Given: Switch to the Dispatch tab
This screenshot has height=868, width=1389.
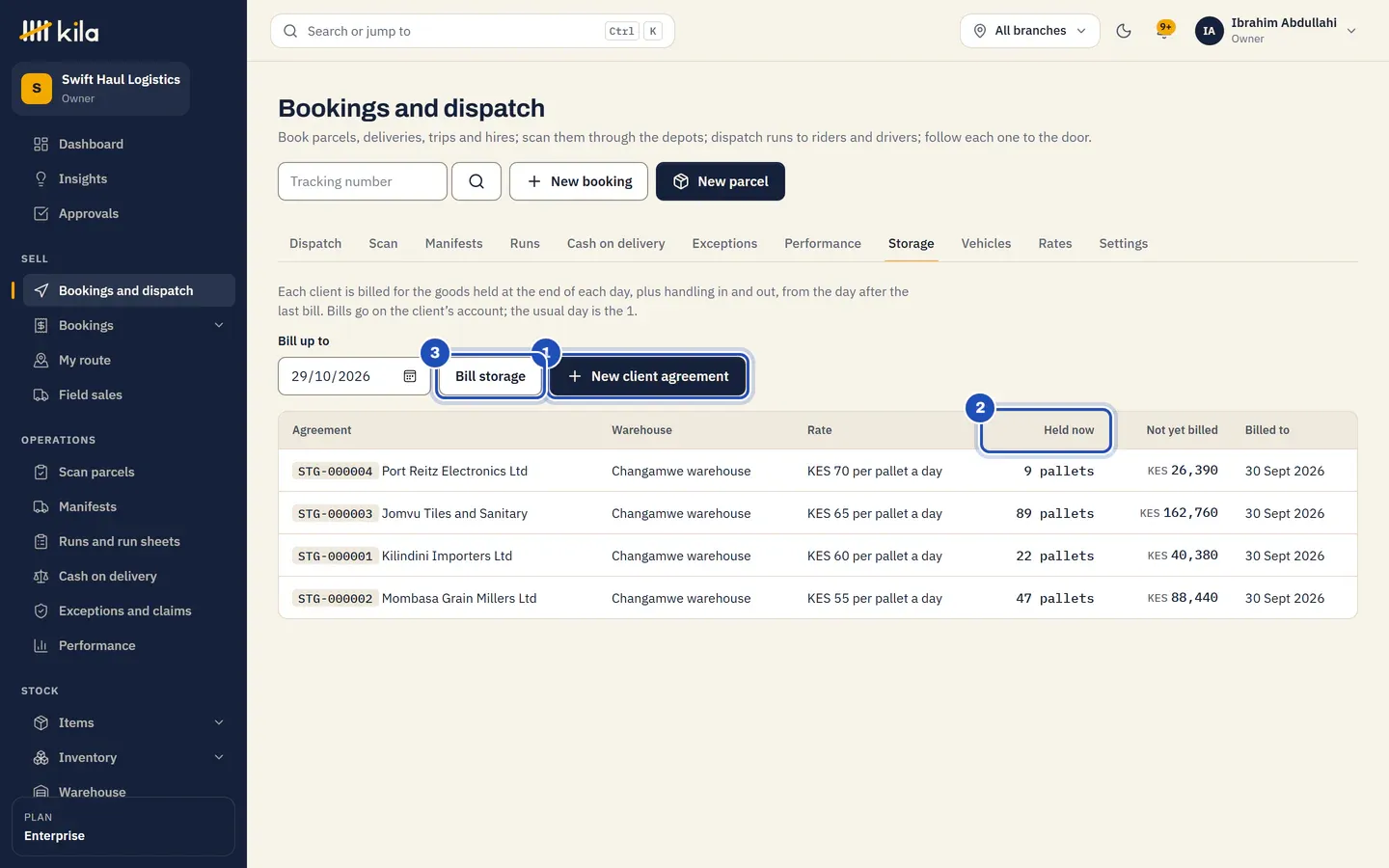Looking at the screenshot, I should tap(315, 243).
